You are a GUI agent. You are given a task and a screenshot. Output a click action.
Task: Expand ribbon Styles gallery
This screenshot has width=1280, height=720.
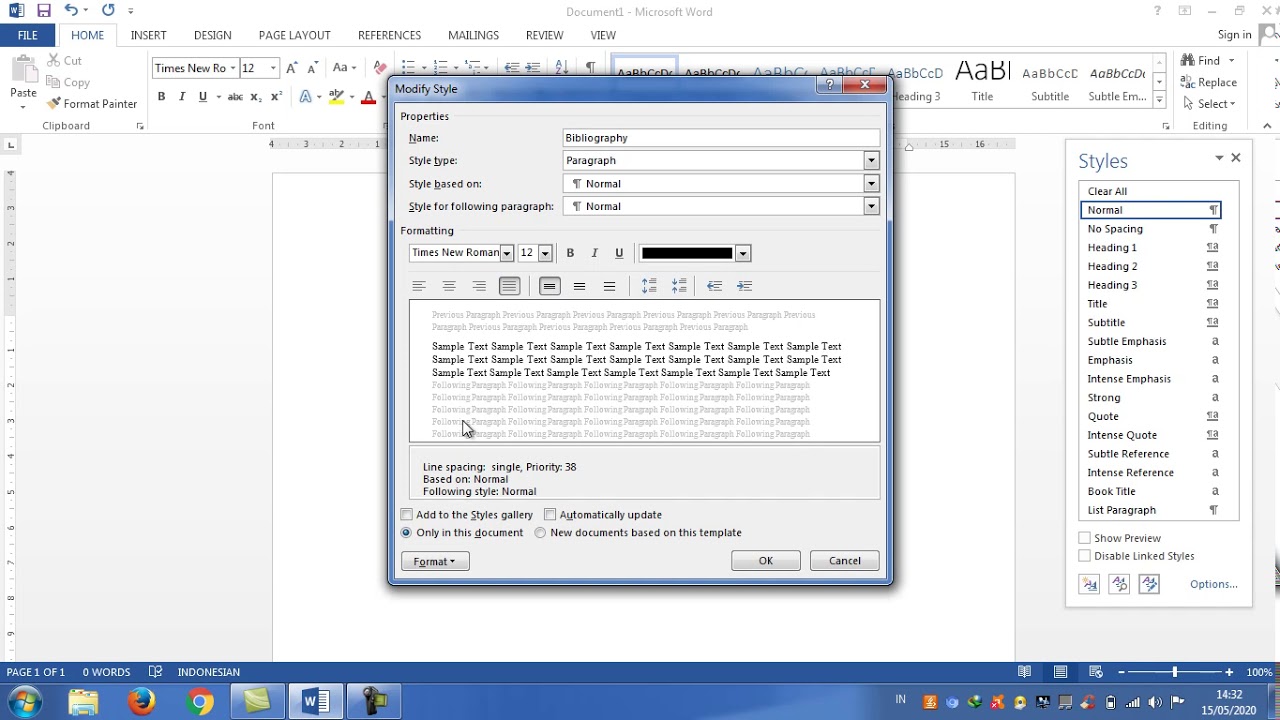[1159, 100]
